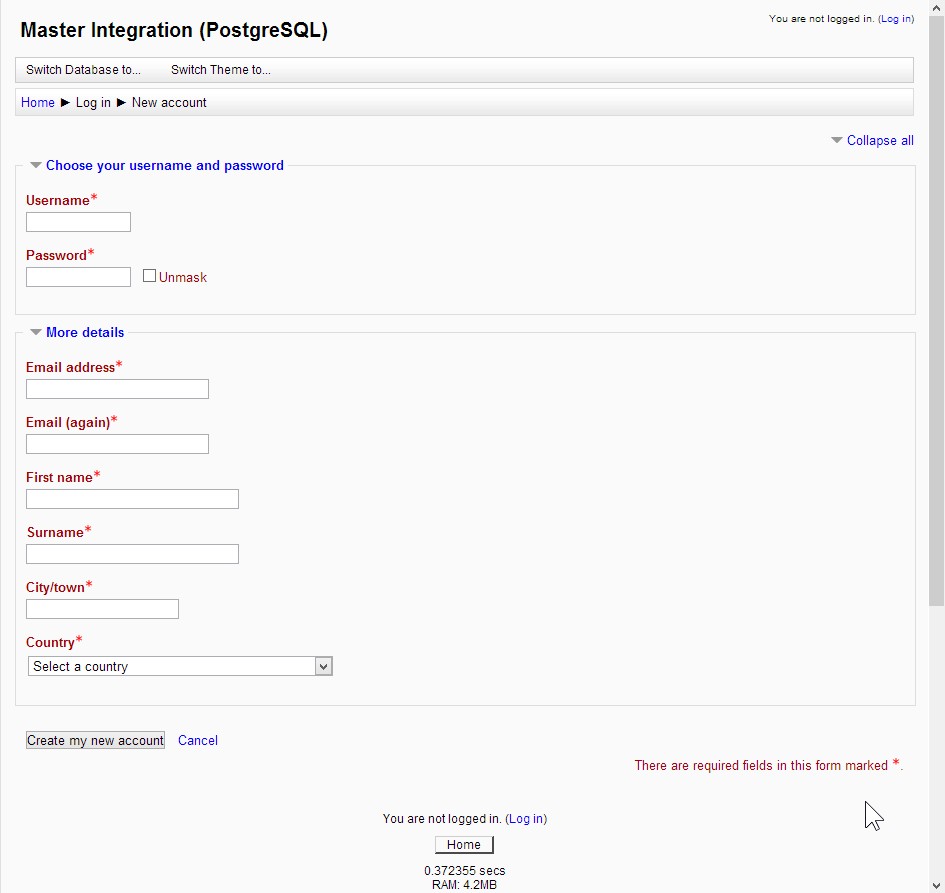Focus the Email (again) field
945x893 pixels.
coord(118,444)
